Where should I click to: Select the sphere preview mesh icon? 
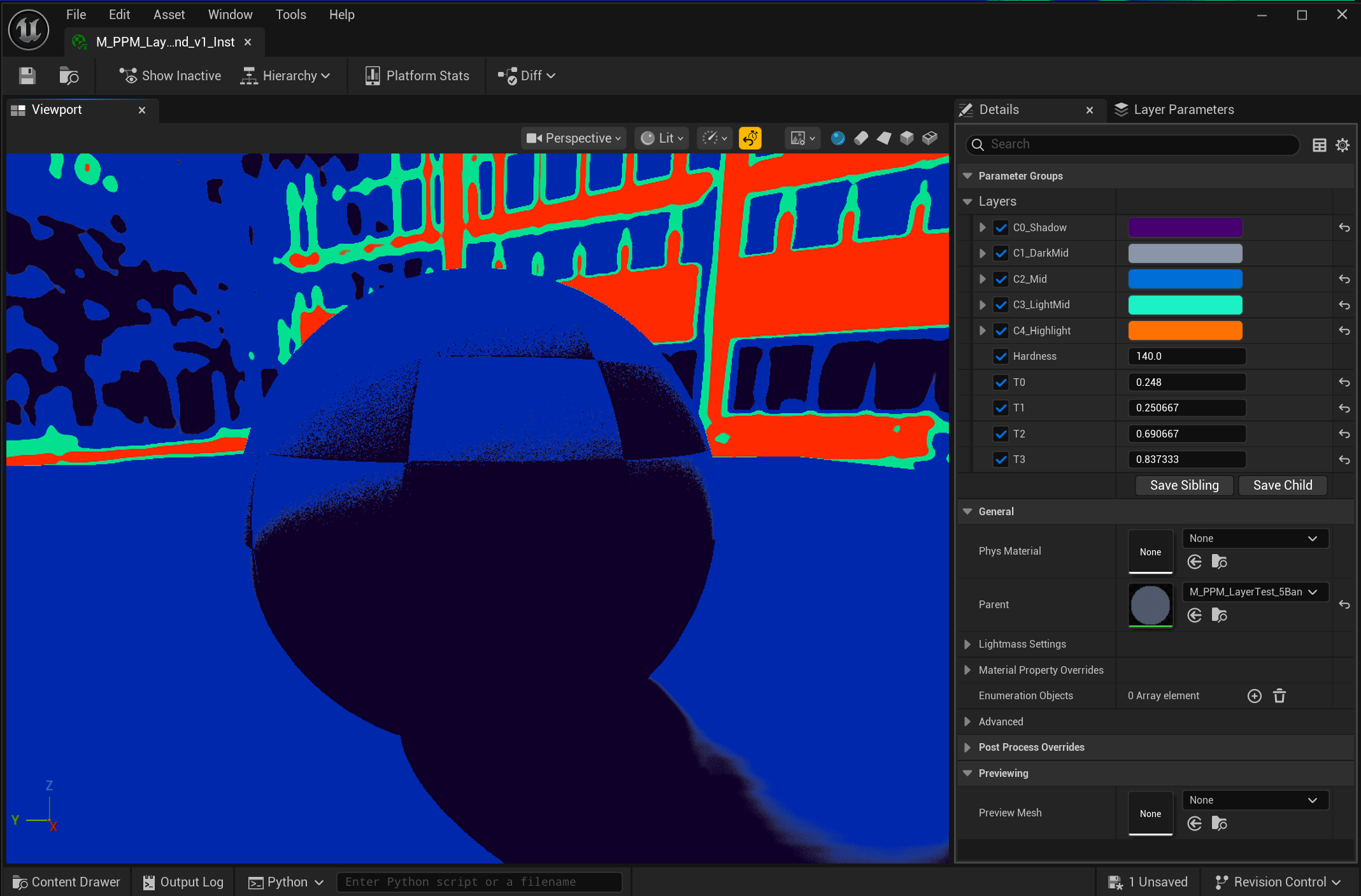click(x=838, y=138)
